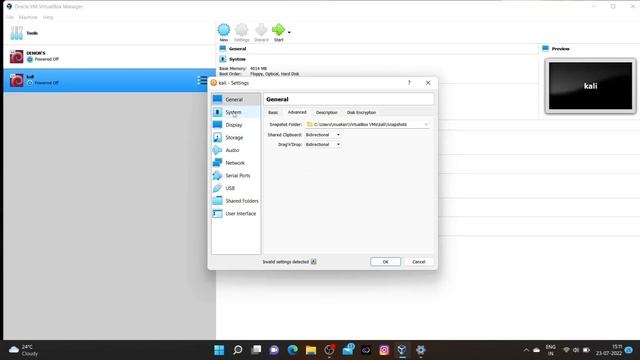Switch to the Disk Encryption tab
This screenshot has height=360, width=640.
click(361, 112)
